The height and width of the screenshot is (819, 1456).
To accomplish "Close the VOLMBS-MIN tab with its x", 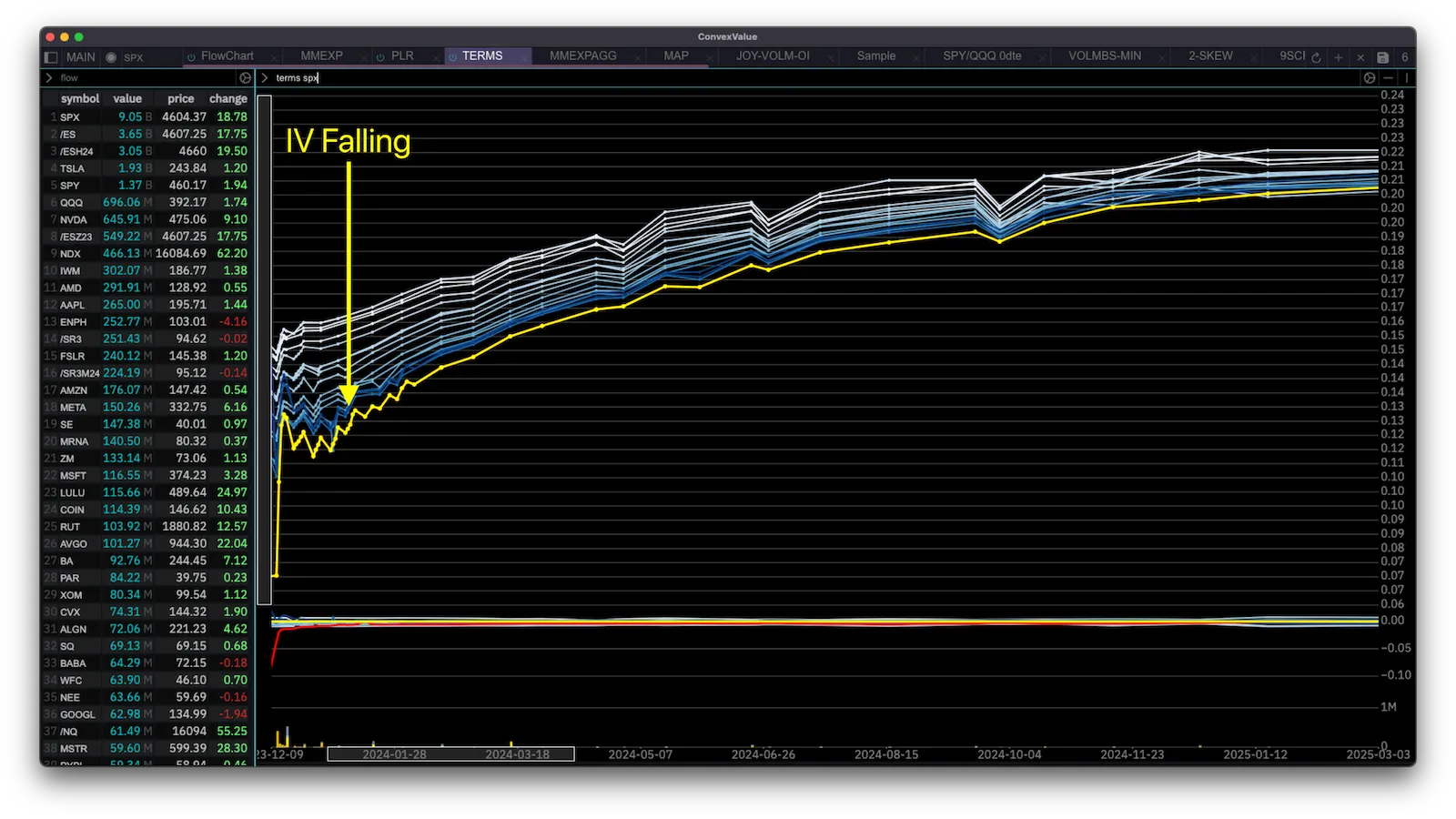I will (x=1163, y=57).
